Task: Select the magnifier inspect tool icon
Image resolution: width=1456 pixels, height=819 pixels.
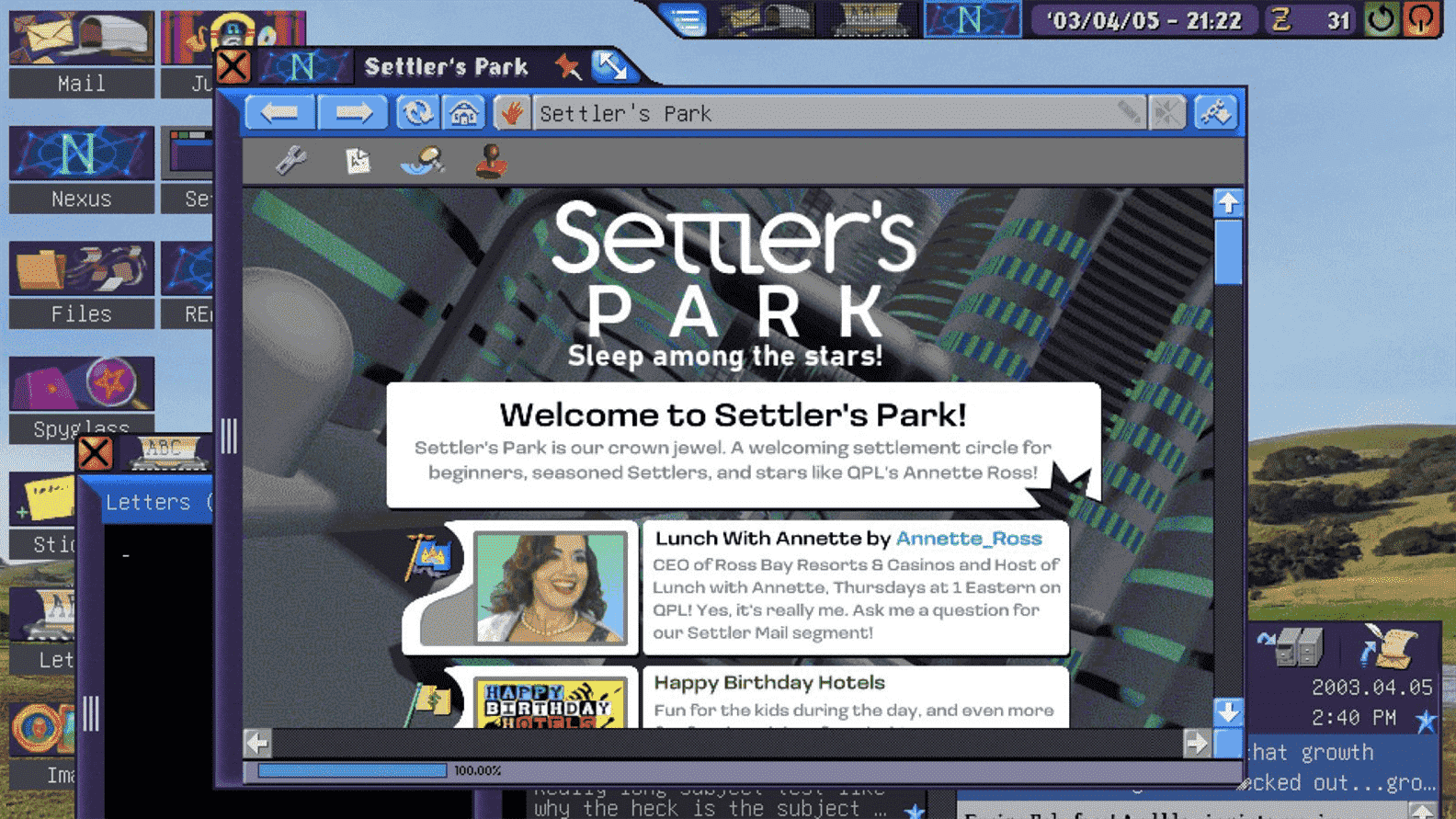Action: (x=423, y=161)
